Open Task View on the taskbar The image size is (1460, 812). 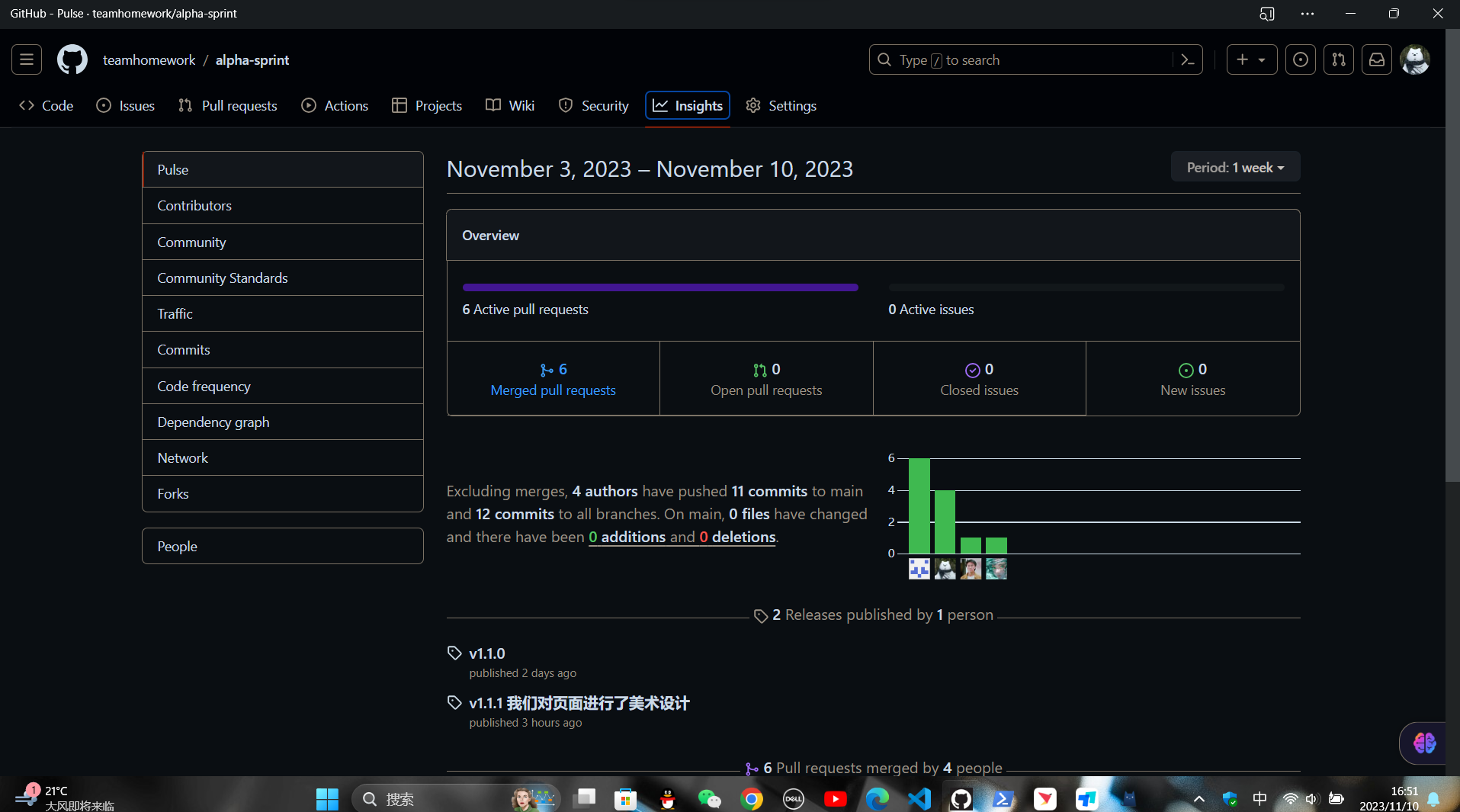(586, 798)
